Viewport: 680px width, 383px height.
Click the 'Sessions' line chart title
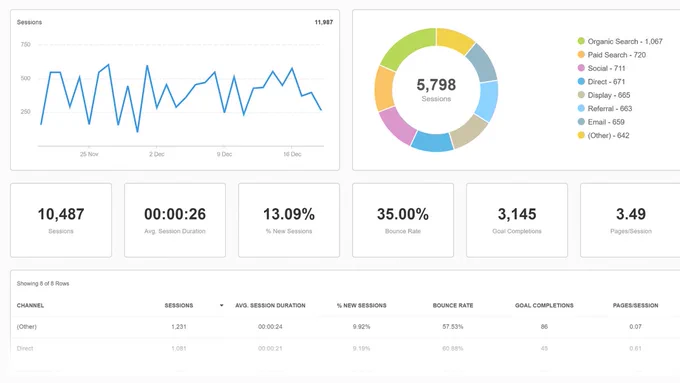pyautogui.click(x=29, y=22)
